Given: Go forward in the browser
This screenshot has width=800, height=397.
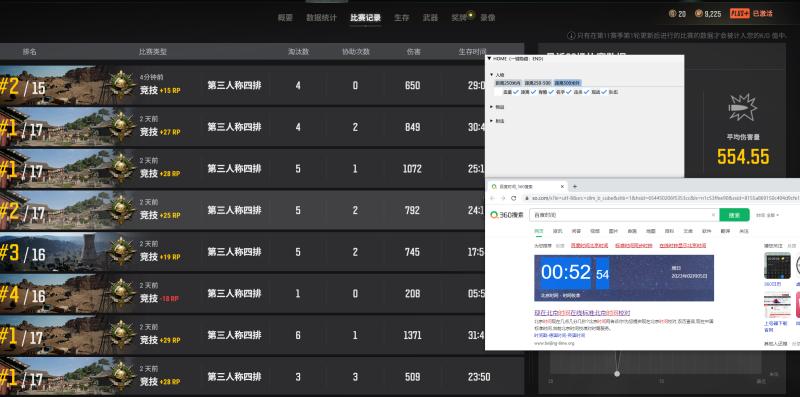Looking at the screenshot, I should [x=503, y=198].
